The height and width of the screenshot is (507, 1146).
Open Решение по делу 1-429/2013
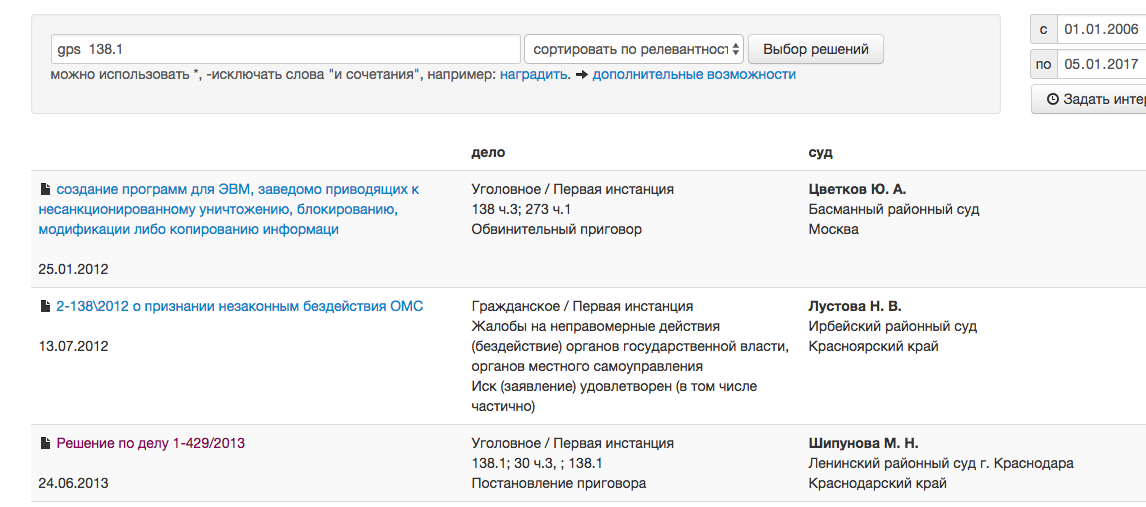(150, 443)
